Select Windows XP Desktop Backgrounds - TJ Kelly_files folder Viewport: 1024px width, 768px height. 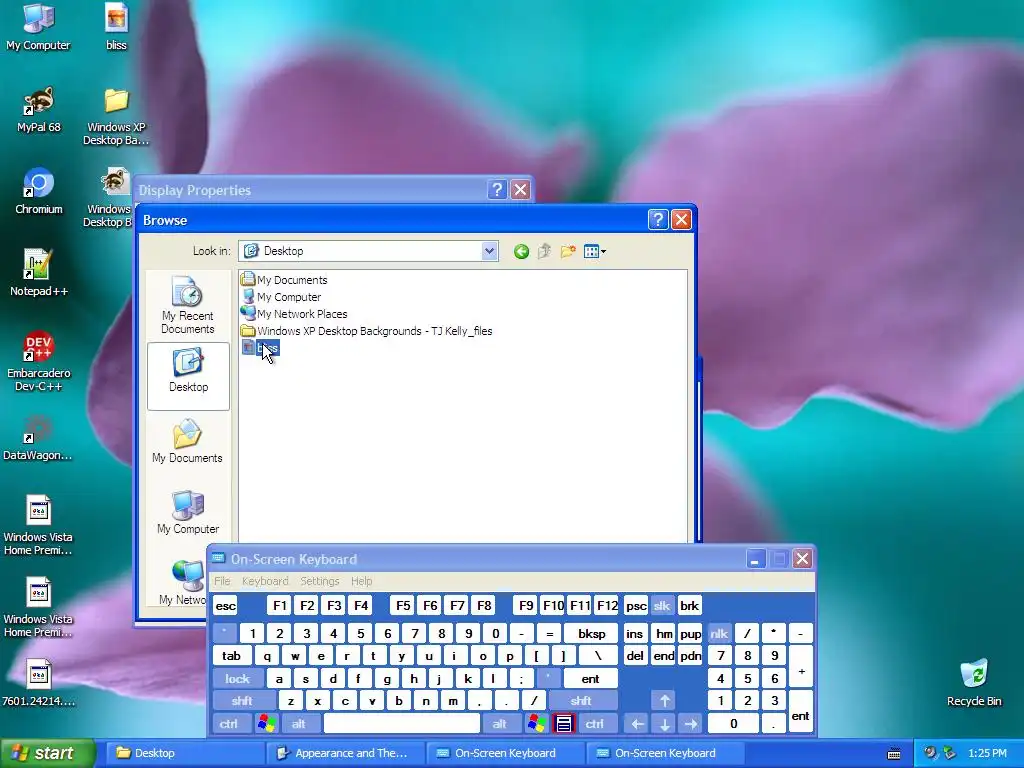(x=366, y=330)
